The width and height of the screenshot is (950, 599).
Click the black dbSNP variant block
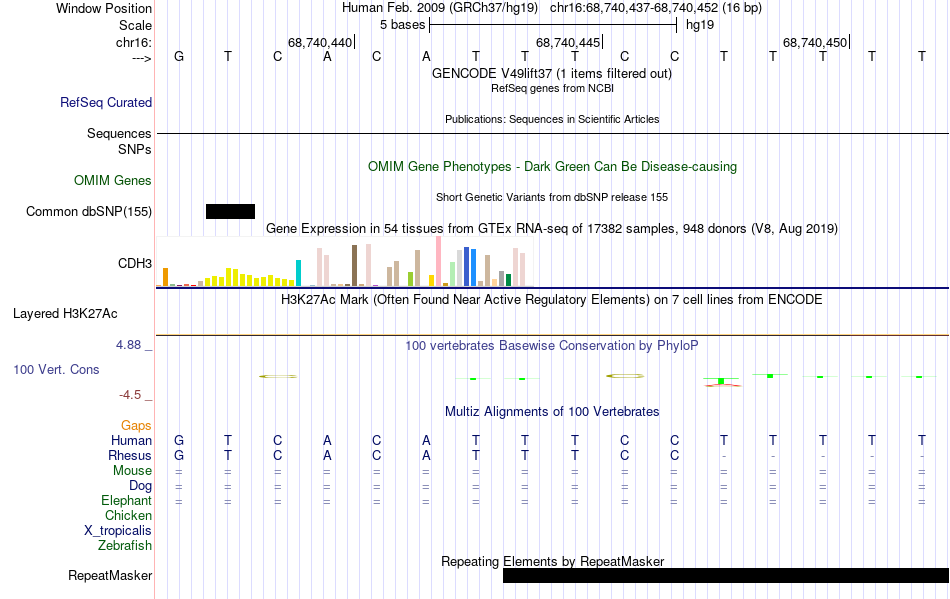click(230, 211)
